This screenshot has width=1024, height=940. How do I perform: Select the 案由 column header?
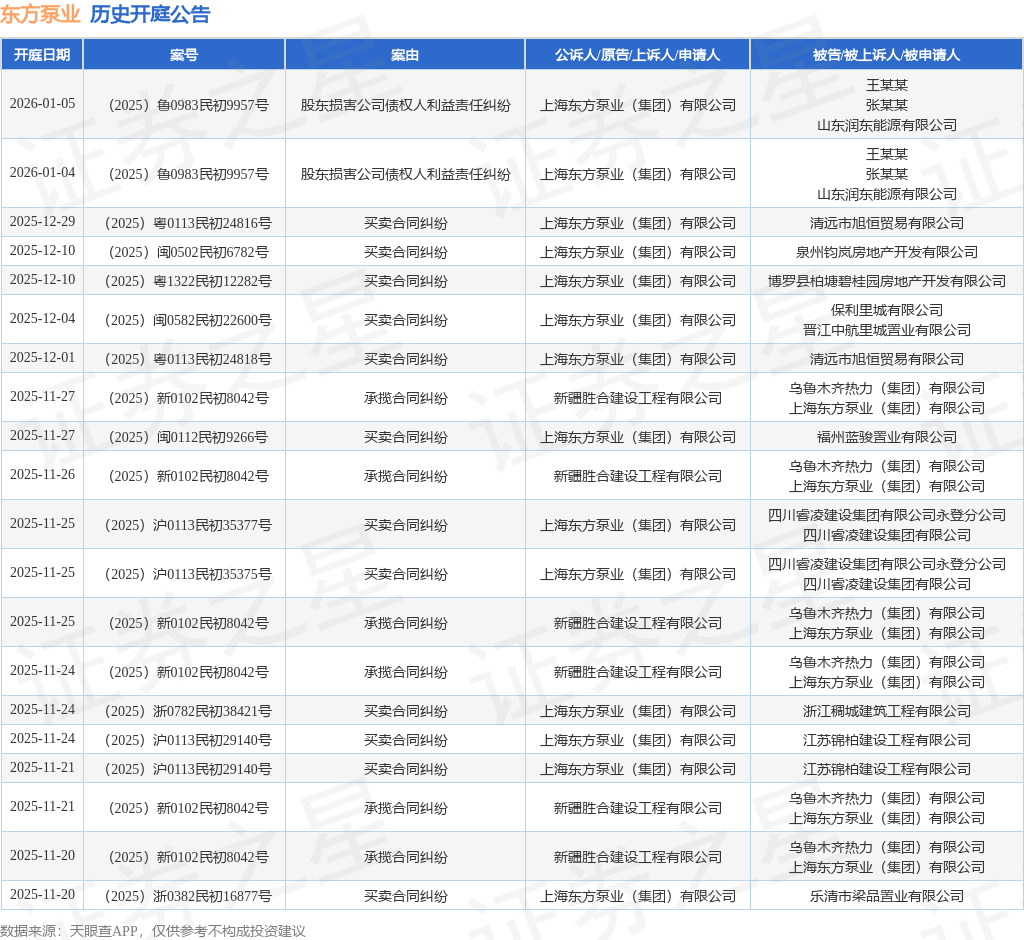pos(405,55)
